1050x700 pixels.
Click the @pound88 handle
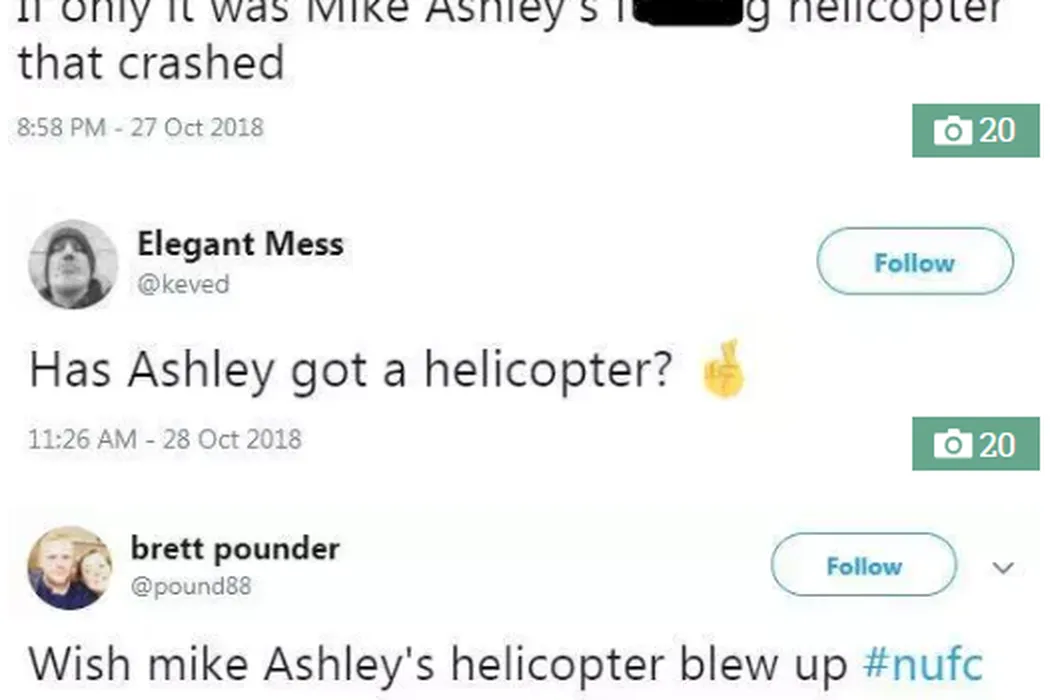(x=191, y=585)
